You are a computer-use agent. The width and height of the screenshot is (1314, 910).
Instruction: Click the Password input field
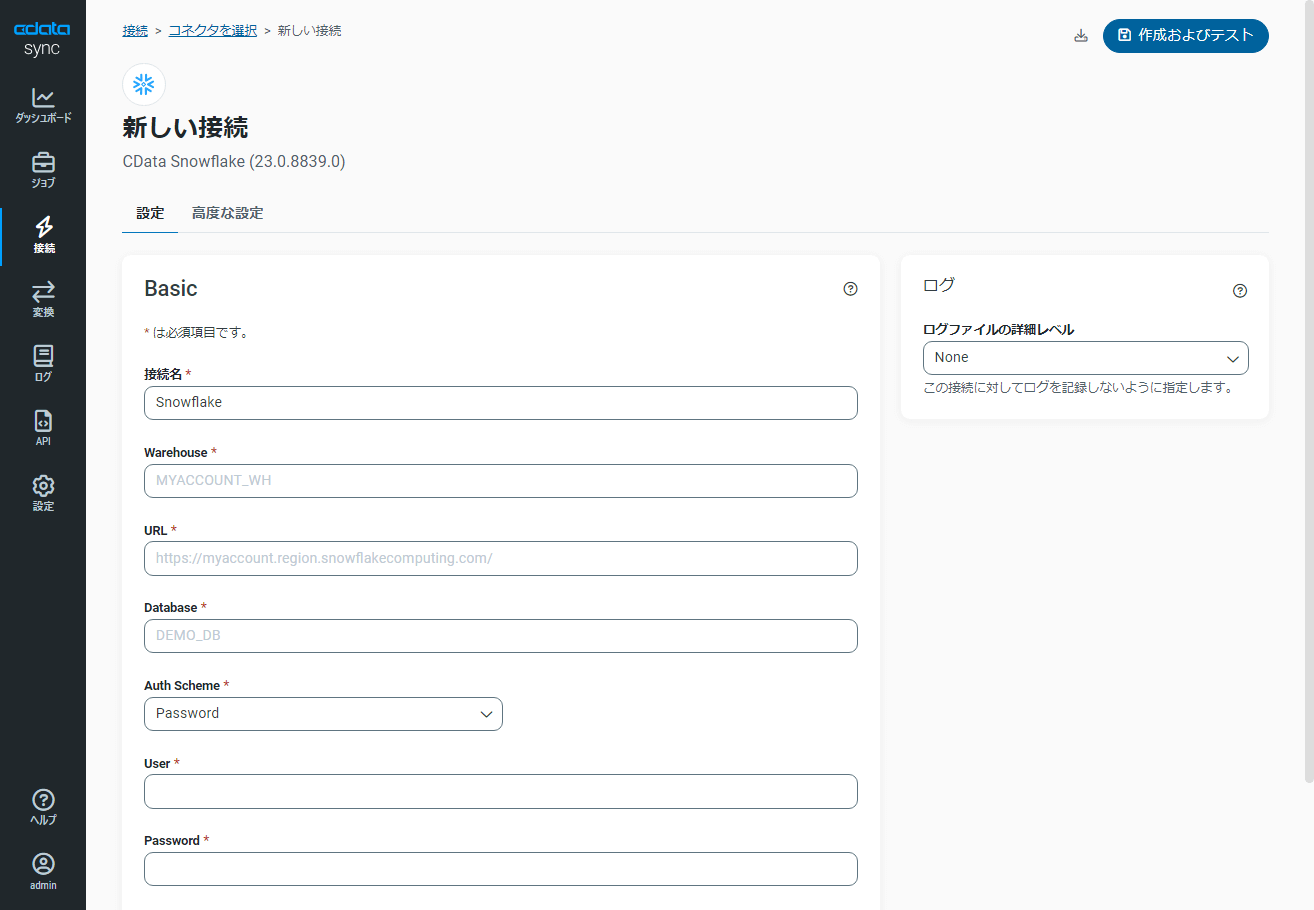[501, 869]
